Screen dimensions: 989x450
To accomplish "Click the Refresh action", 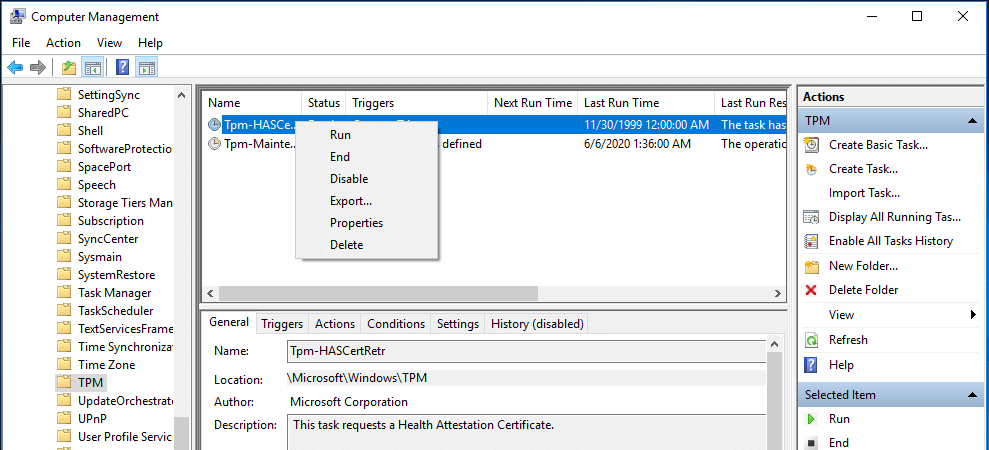I will click(x=848, y=340).
